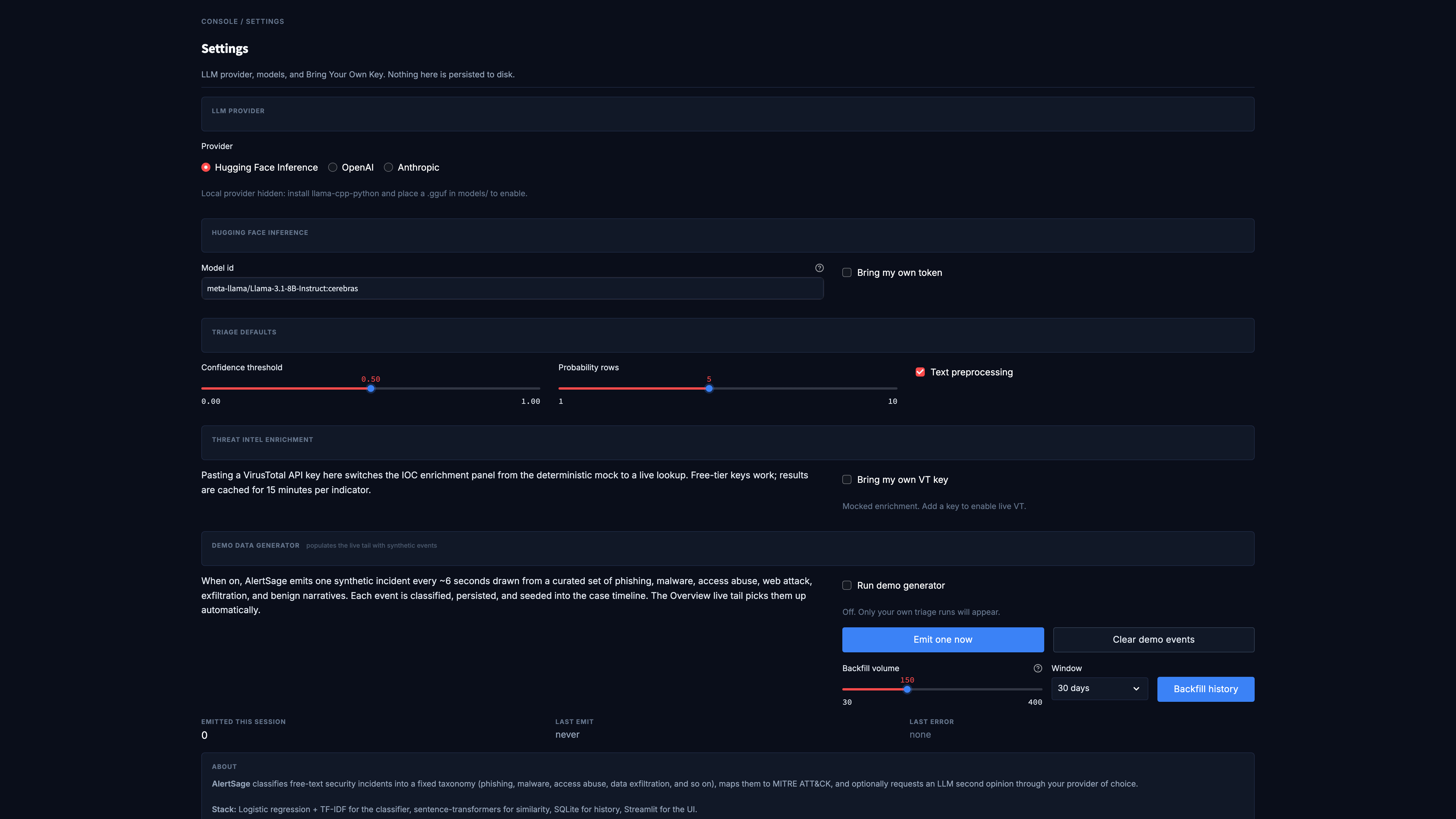
Task: Open the Window 30 days dropdown
Action: pyautogui.click(x=1099, y=688)
